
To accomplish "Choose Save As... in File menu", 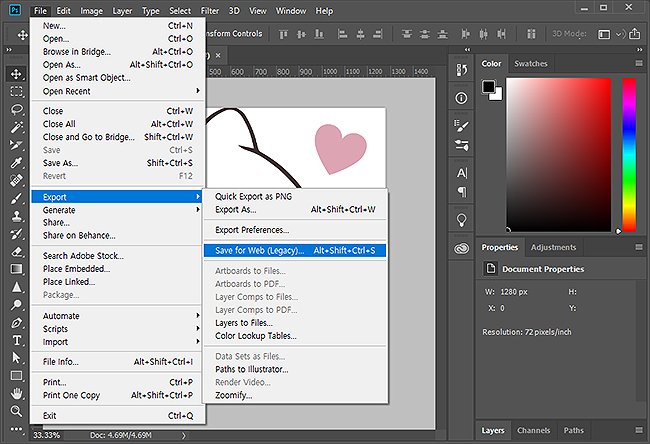I will (x=118, y=163).
